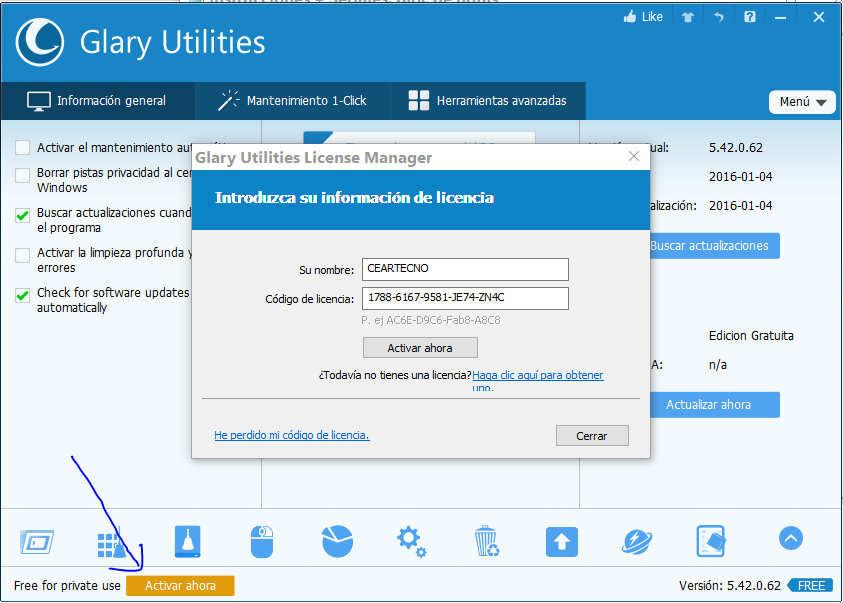Switch to Información general tab
The image size is (843, 603).
[x=97, y=100]
